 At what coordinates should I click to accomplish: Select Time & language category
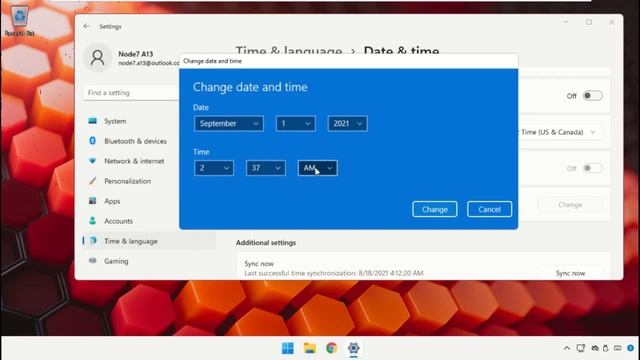149,241
